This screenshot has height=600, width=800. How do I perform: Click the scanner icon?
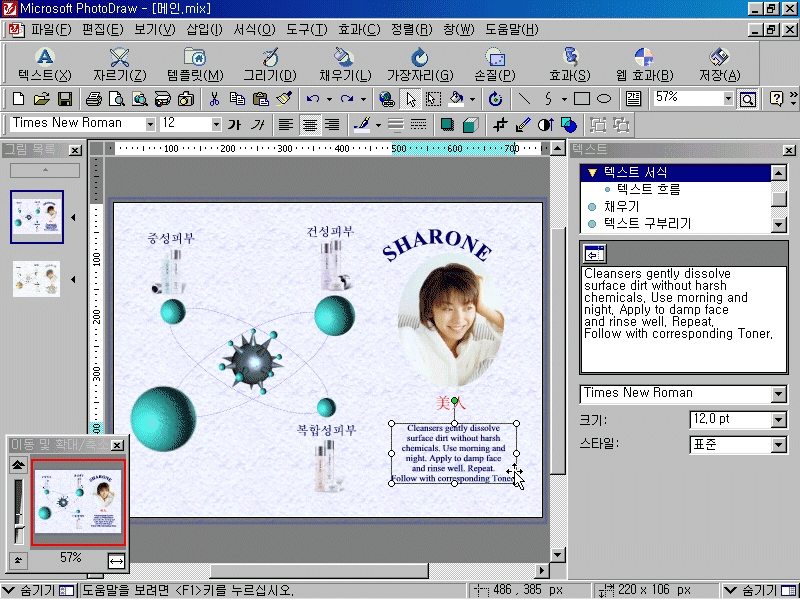click(163, 98)
